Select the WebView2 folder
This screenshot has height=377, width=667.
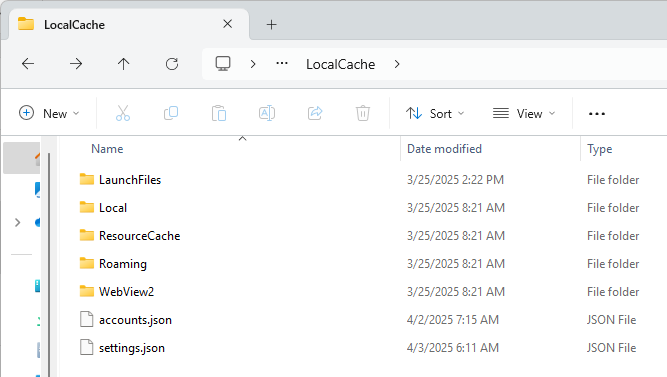[126, 292]
